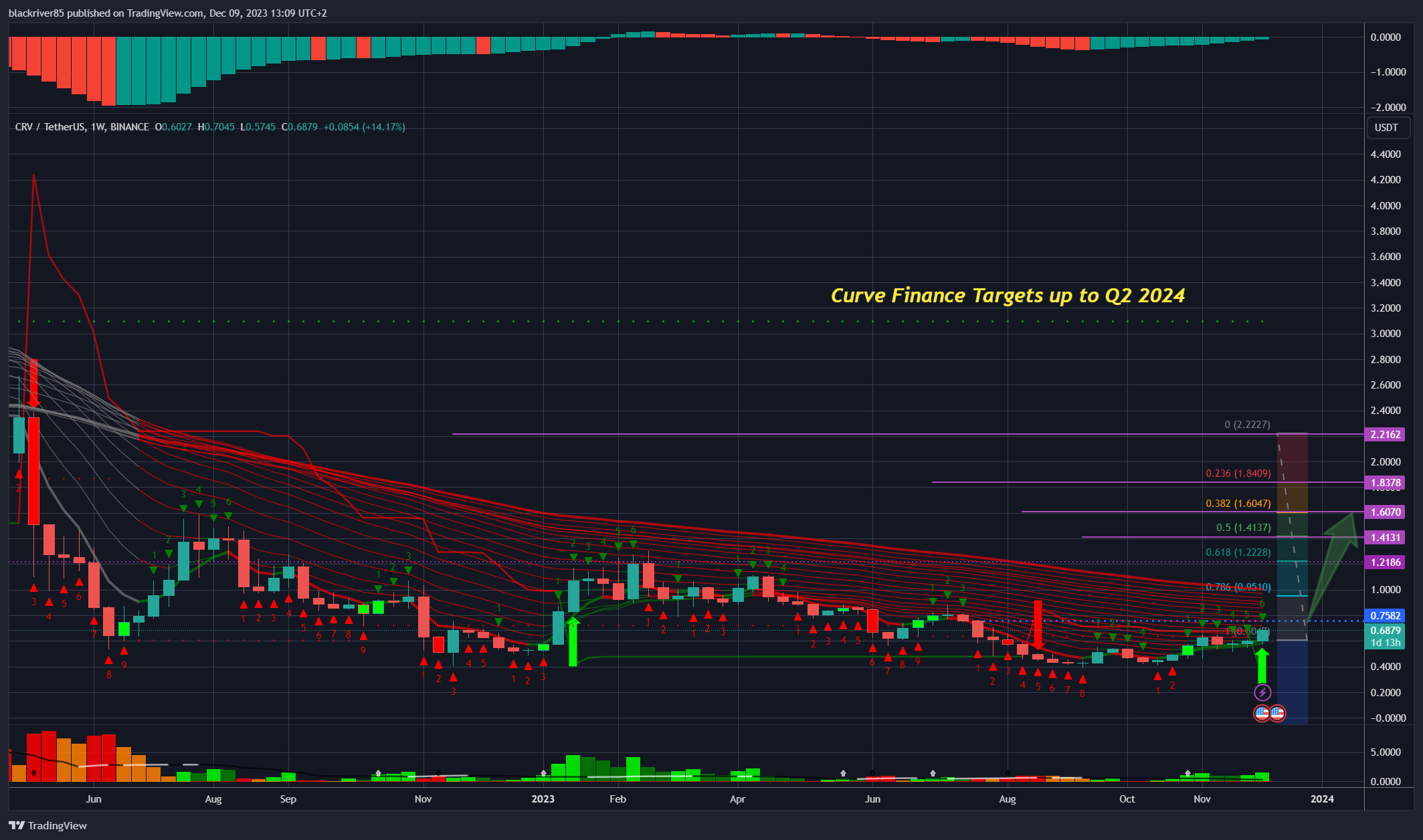Select the large green projection arrow drawing

tap(1331, 568)
